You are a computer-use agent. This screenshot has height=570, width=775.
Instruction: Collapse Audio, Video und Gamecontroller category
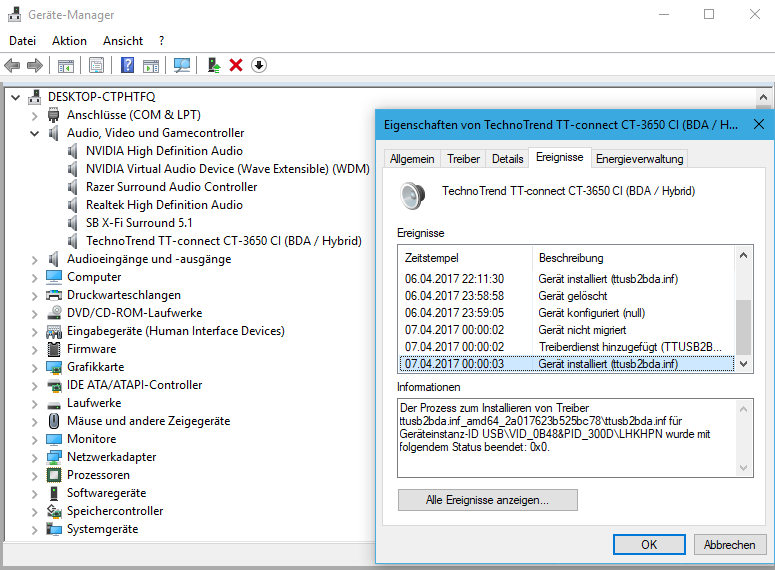35,133
